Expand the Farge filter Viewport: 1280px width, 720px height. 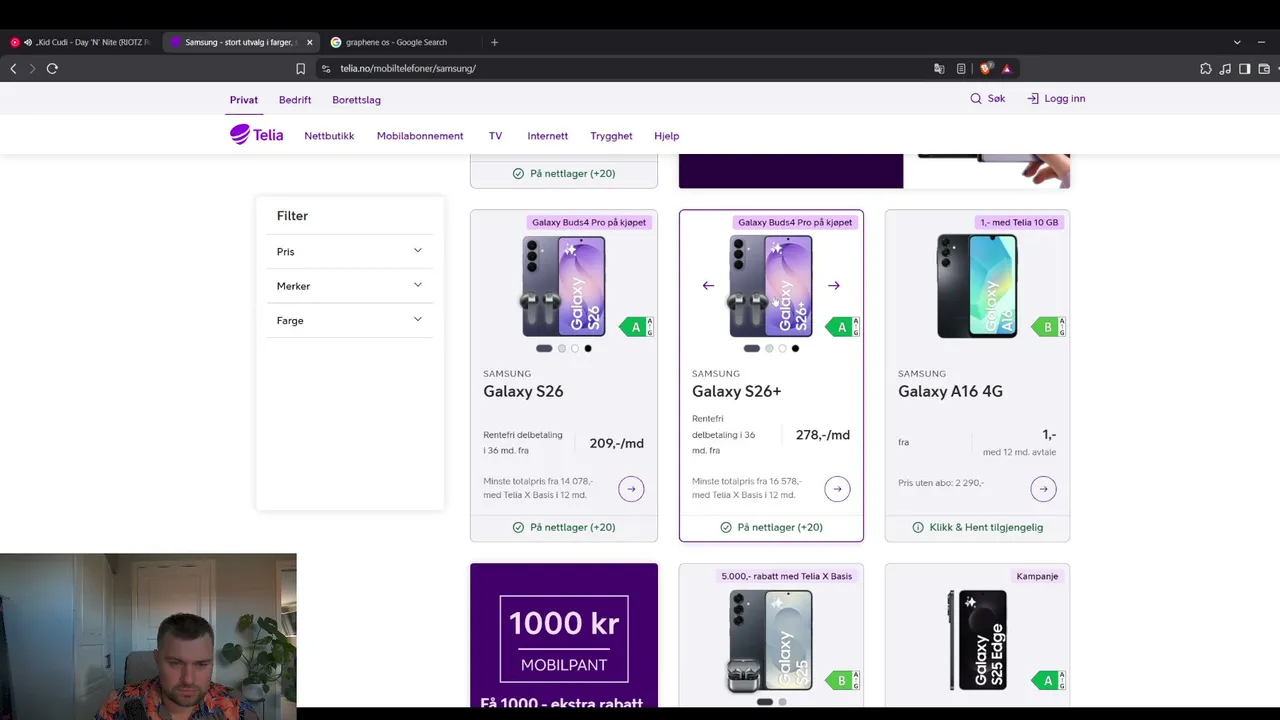(x=349, y=320)
